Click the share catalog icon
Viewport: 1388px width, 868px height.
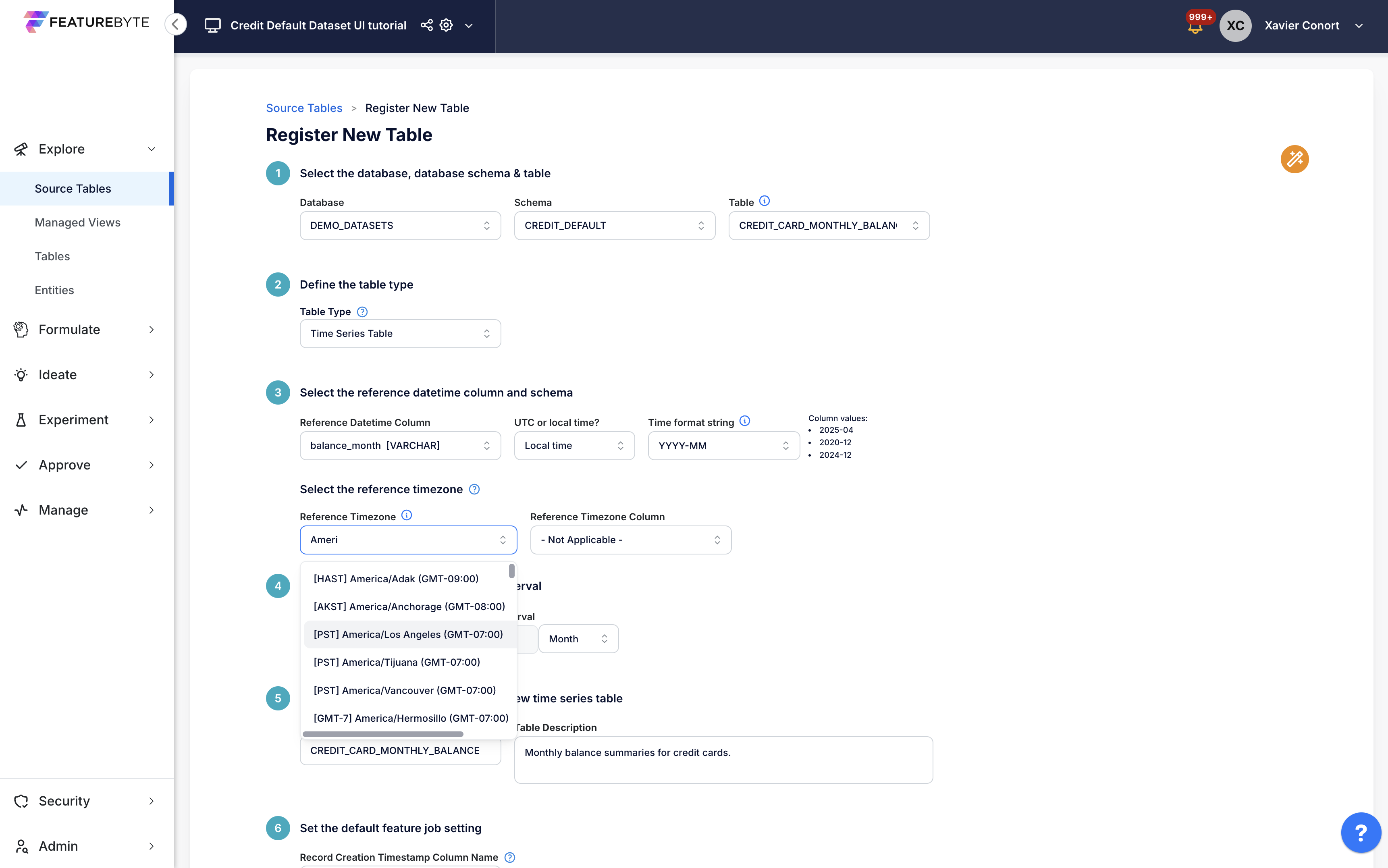[426, 25]
